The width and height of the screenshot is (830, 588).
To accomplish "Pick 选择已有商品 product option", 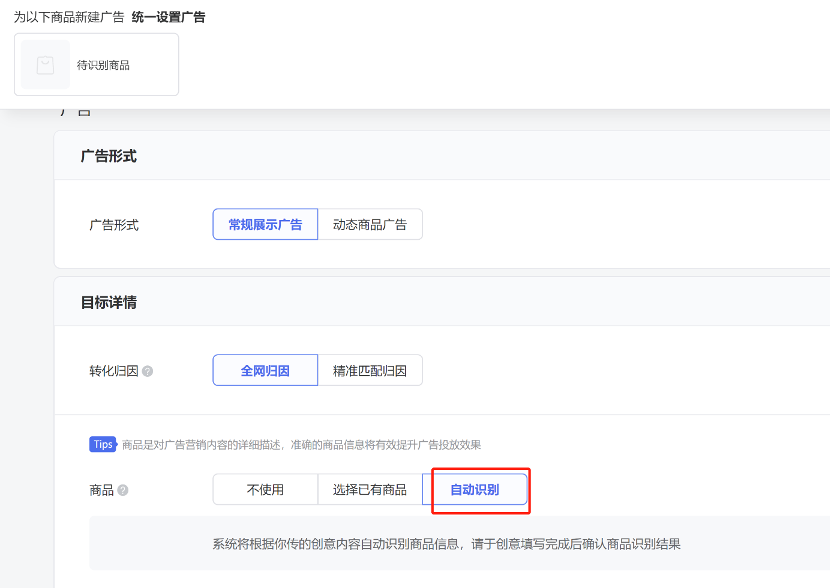I will [x=370, y=490].
